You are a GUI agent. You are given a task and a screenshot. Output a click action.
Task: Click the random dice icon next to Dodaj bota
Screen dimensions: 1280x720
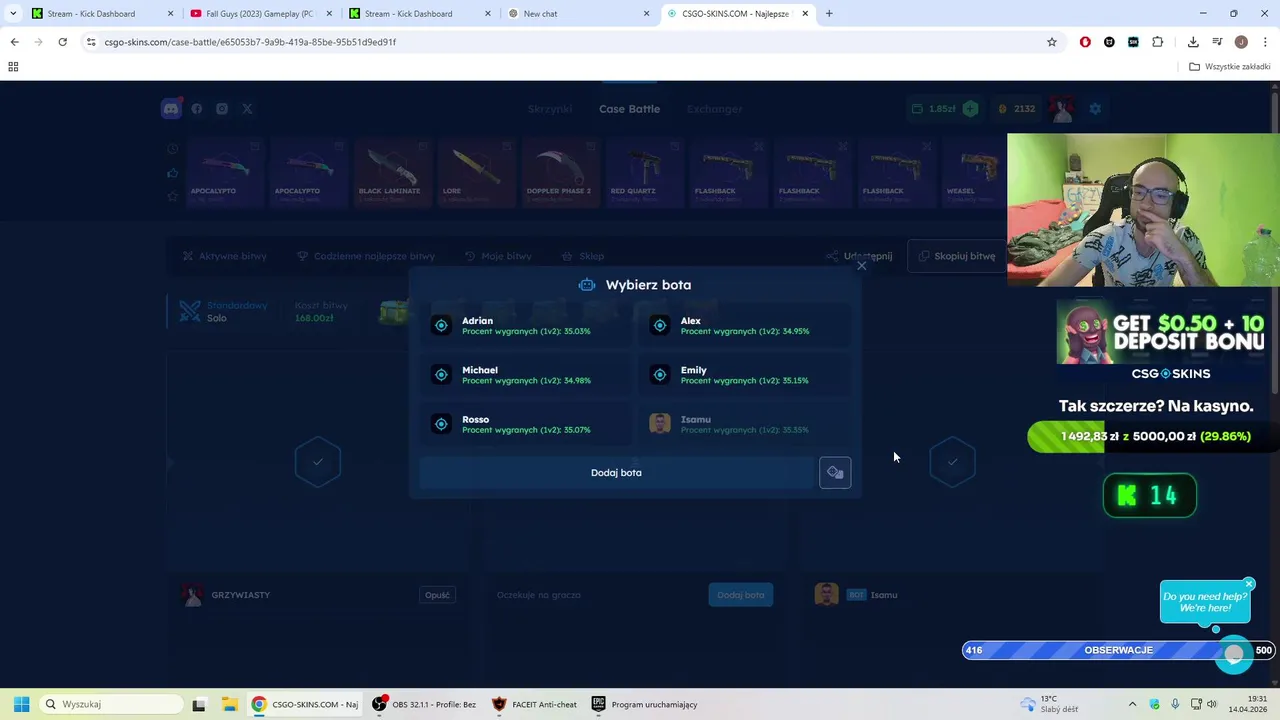point(835,473)
